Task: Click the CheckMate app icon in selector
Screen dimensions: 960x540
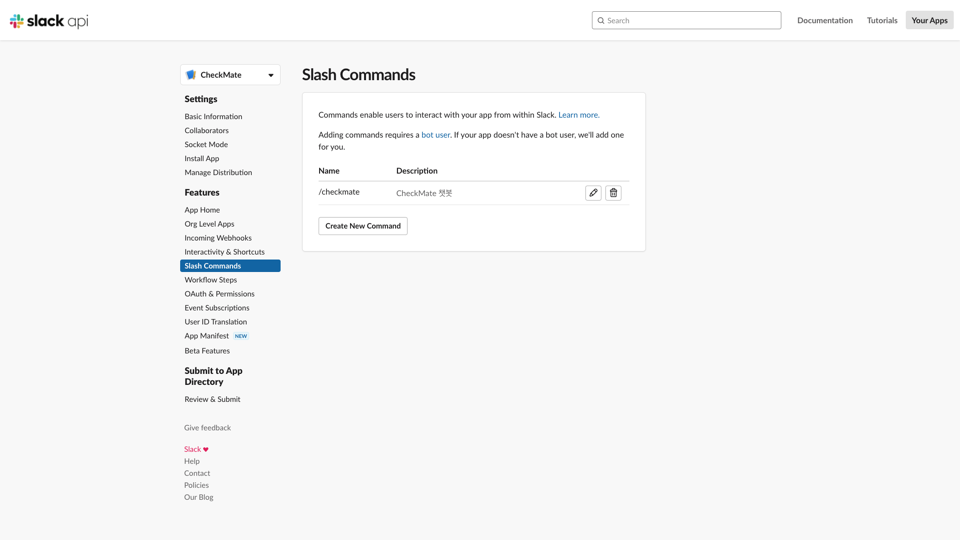Action: (x=191, y=75)
